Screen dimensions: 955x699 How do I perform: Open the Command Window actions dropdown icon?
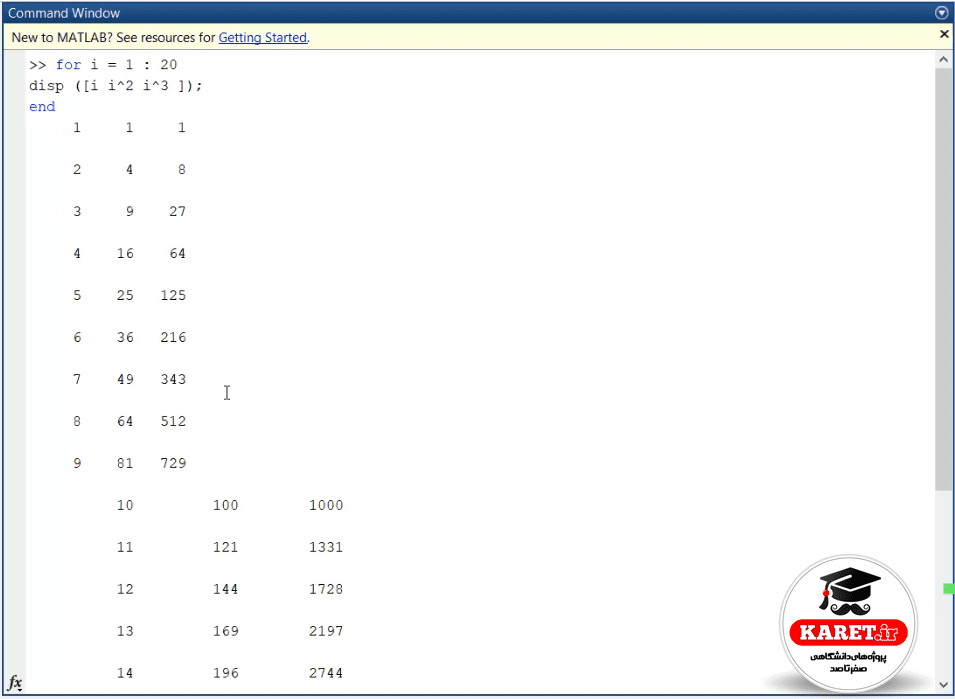942,13
